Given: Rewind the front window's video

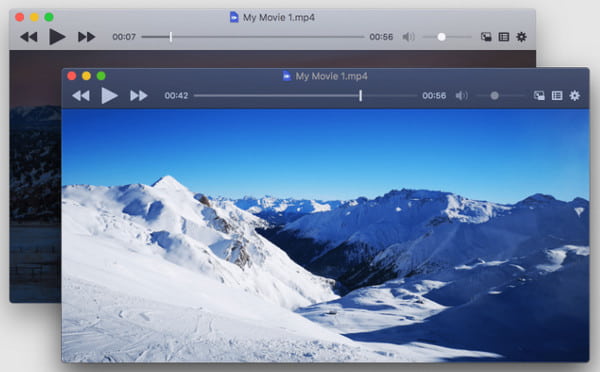Looking at the screenshot, I should (x=81, y=96).
